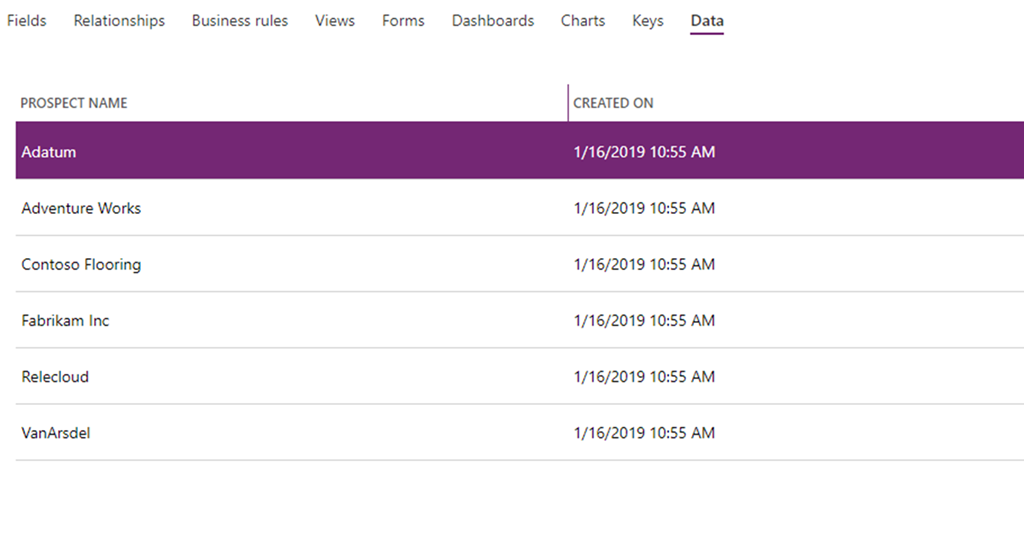Select the Relecloud row

(55, 376)
